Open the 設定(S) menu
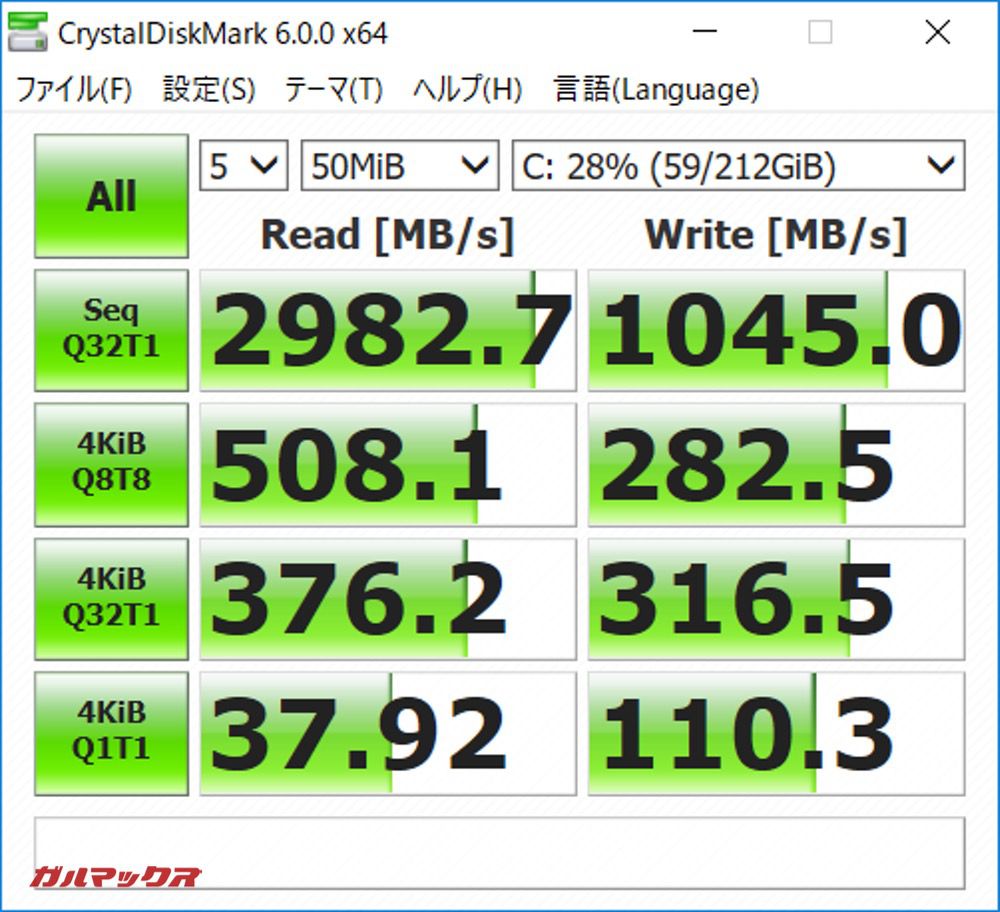The width and height of the screenshot is (1000, 912). pos(208,90)
